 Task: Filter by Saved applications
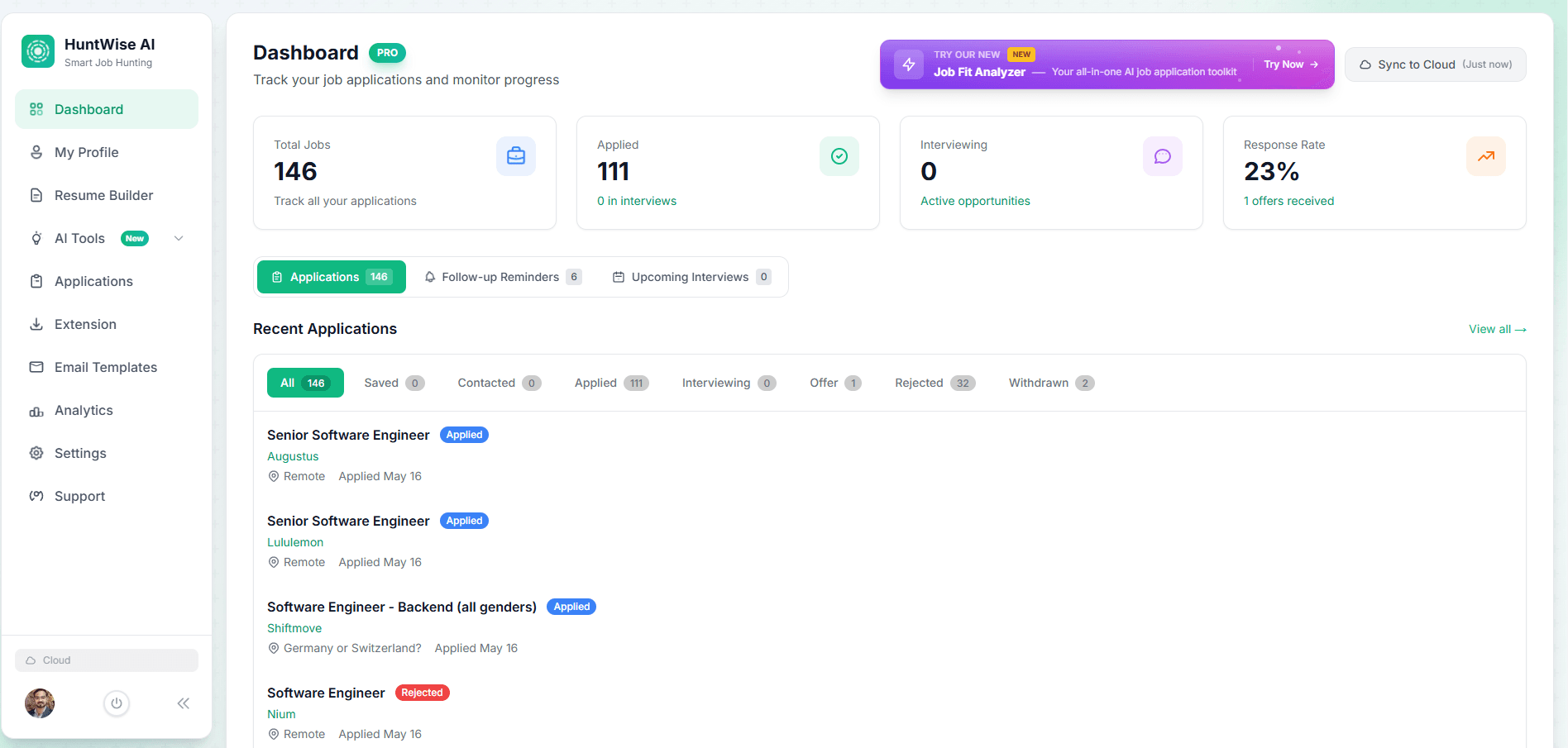(394, 383)
